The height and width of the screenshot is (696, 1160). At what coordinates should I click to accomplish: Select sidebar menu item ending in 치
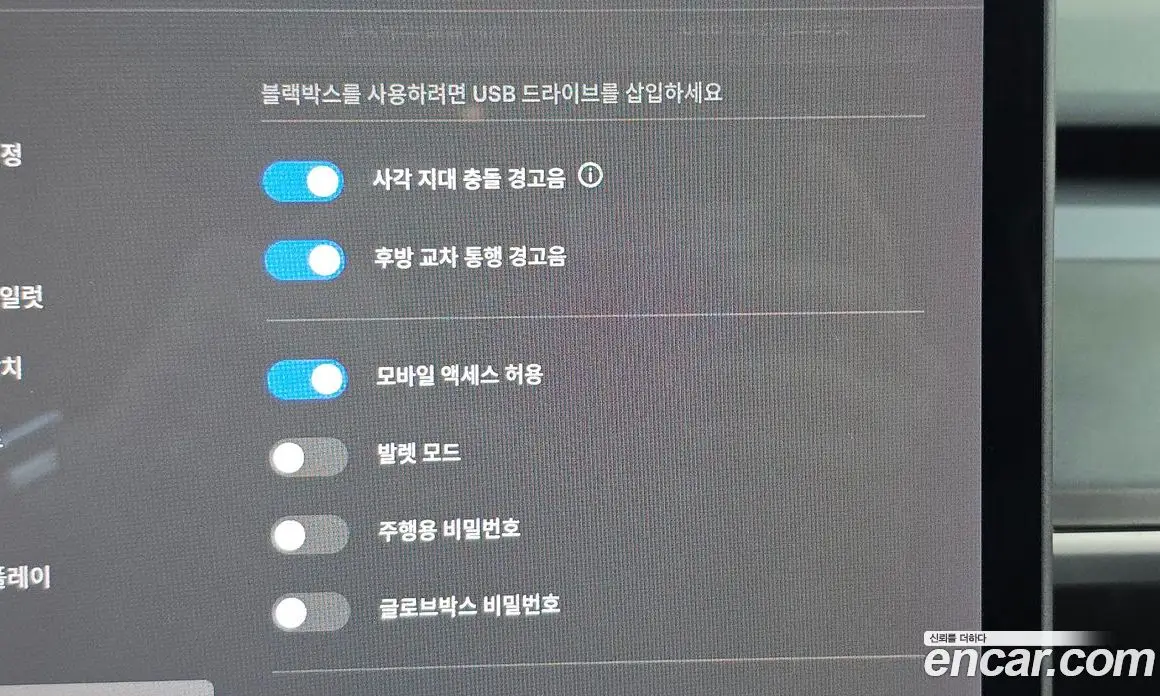(11, 367)
